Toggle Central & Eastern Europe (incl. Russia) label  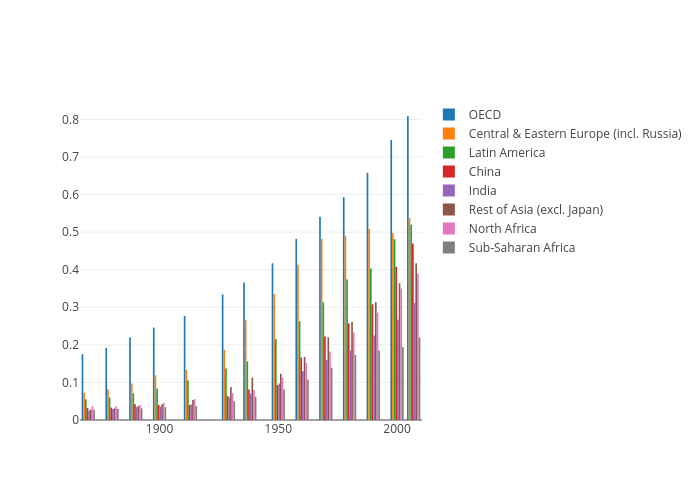[575, 133]
